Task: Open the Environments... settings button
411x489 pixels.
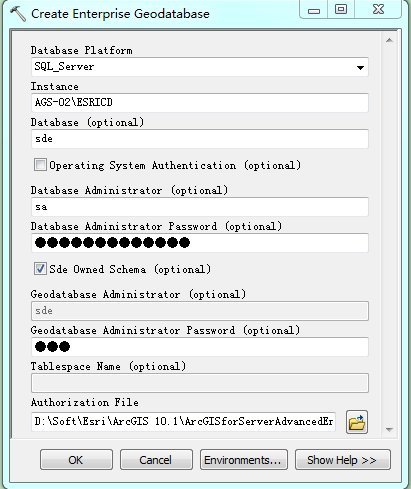Action: click(x=243, y=460)
